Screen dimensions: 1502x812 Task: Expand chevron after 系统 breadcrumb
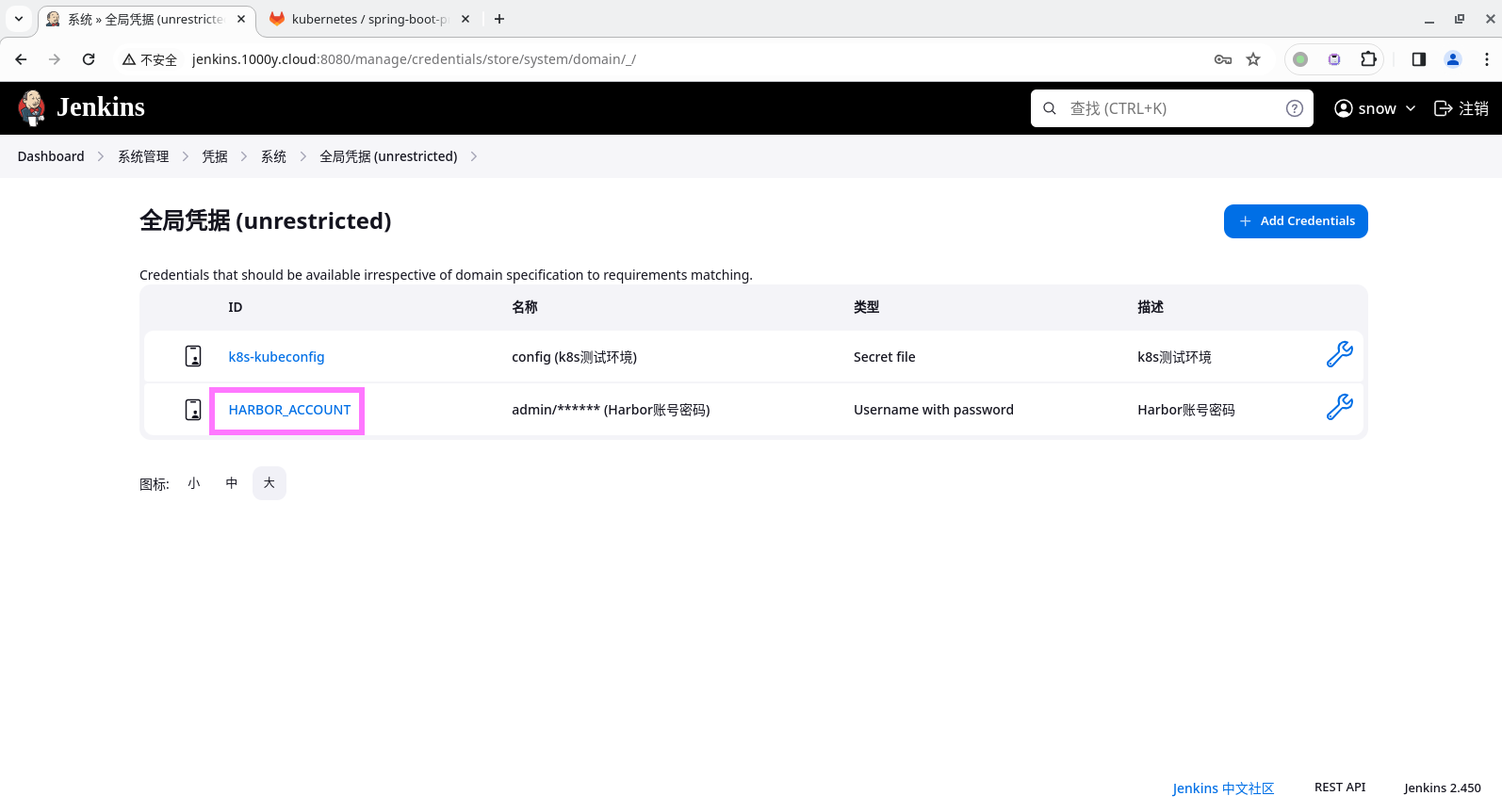(303, 156)
